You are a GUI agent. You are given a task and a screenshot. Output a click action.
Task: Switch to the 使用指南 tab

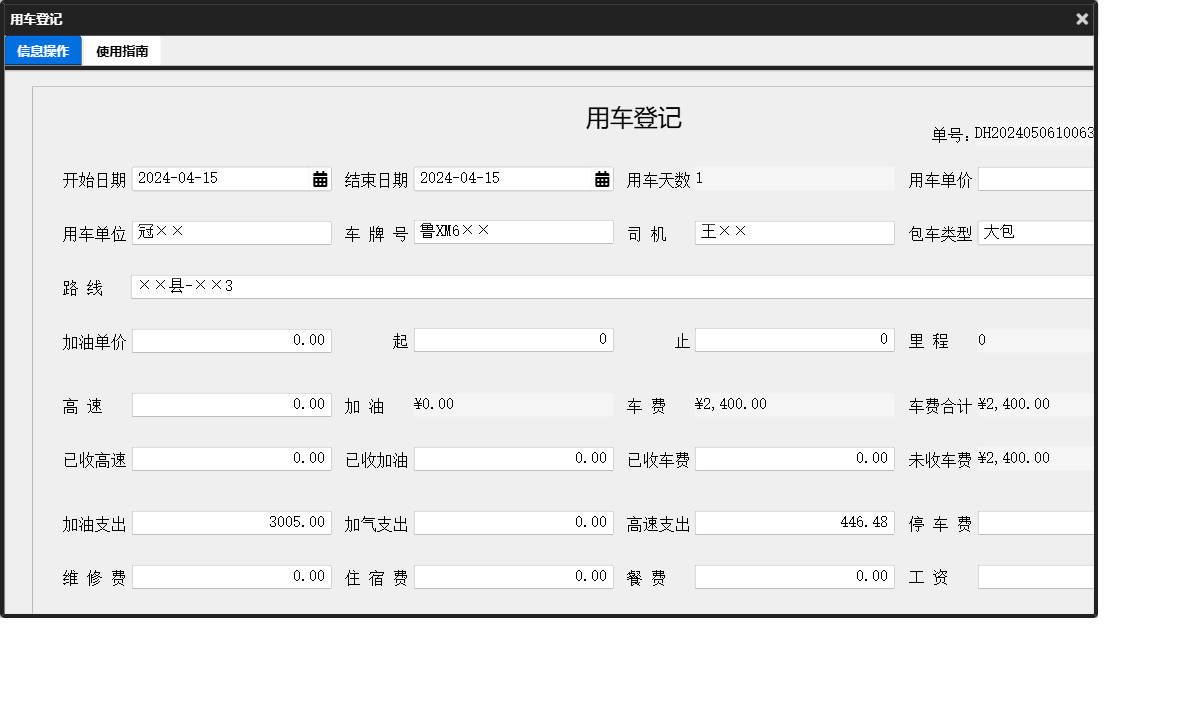point(121,50)
